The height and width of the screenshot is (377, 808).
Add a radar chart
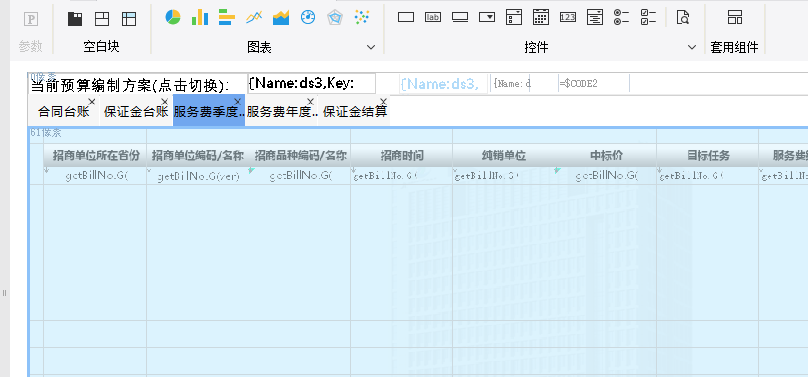pyautogui.click(x=335, y=17)
